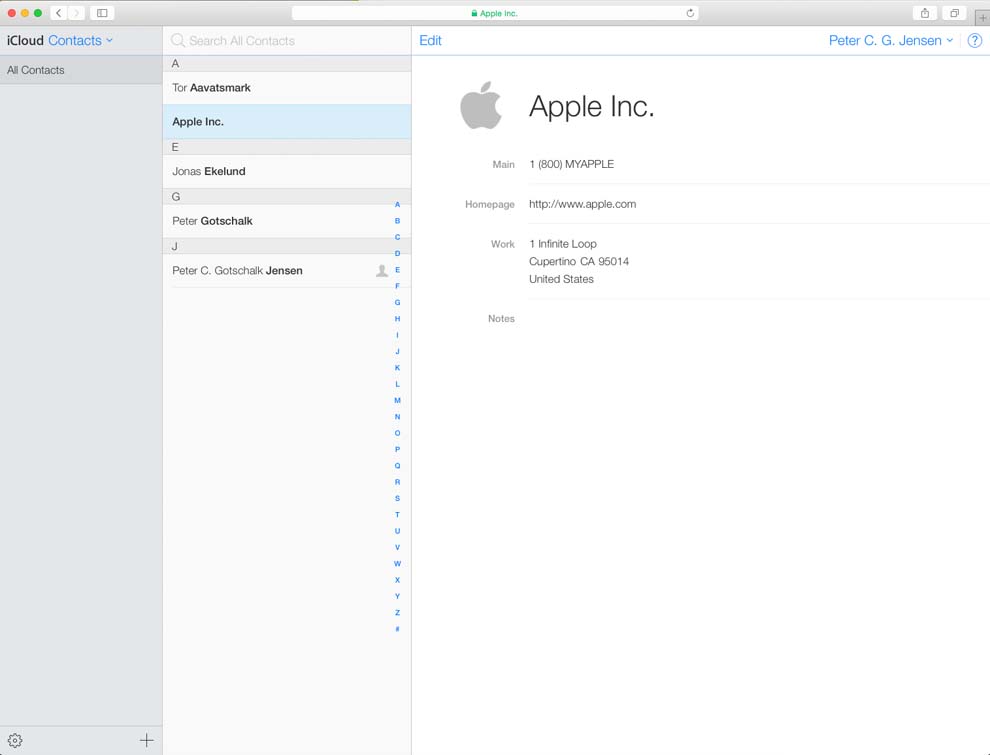Open the contacts settings gear icon

coord(15,740)
